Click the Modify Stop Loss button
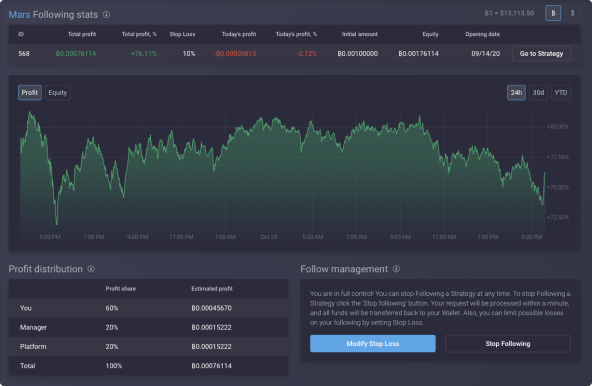This screenshot has height=386, width=592. pyautogui.click(x=373, y=344)
